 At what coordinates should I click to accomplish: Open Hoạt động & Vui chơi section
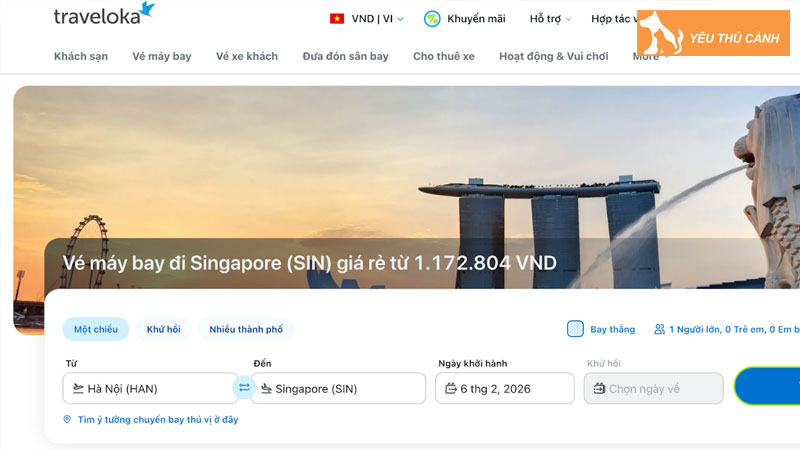click(554, 56)
